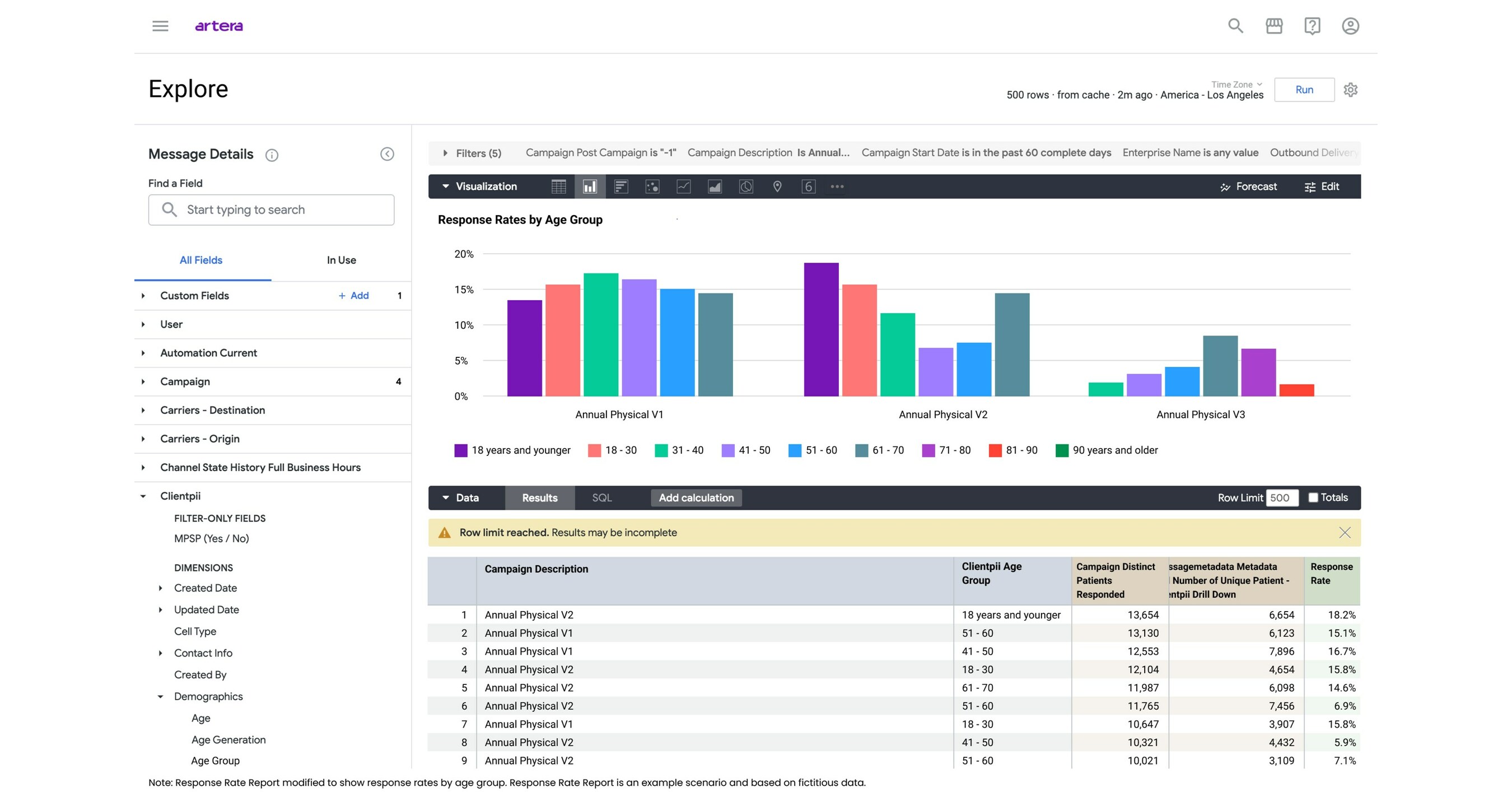Choose the map visualization type

pyautogui.click(x=777, y=187)
